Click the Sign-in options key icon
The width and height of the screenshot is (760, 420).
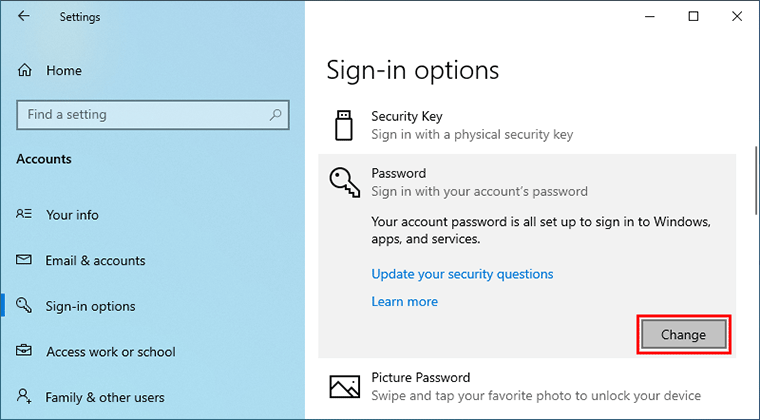pos(24,305)
